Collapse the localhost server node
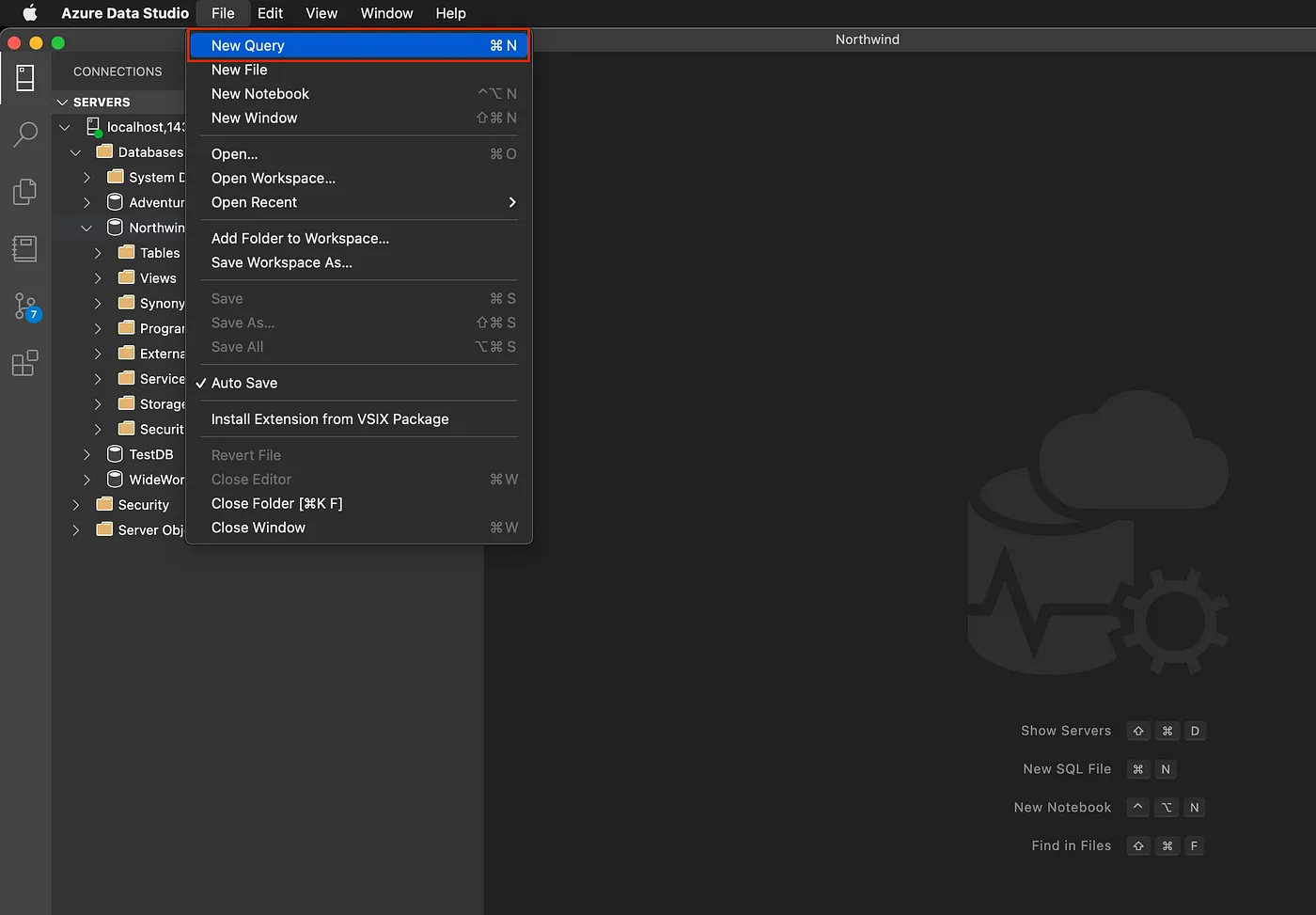The height and width of the screenshot is (915, 1316). pyautogui.click(x=65, y=127)
